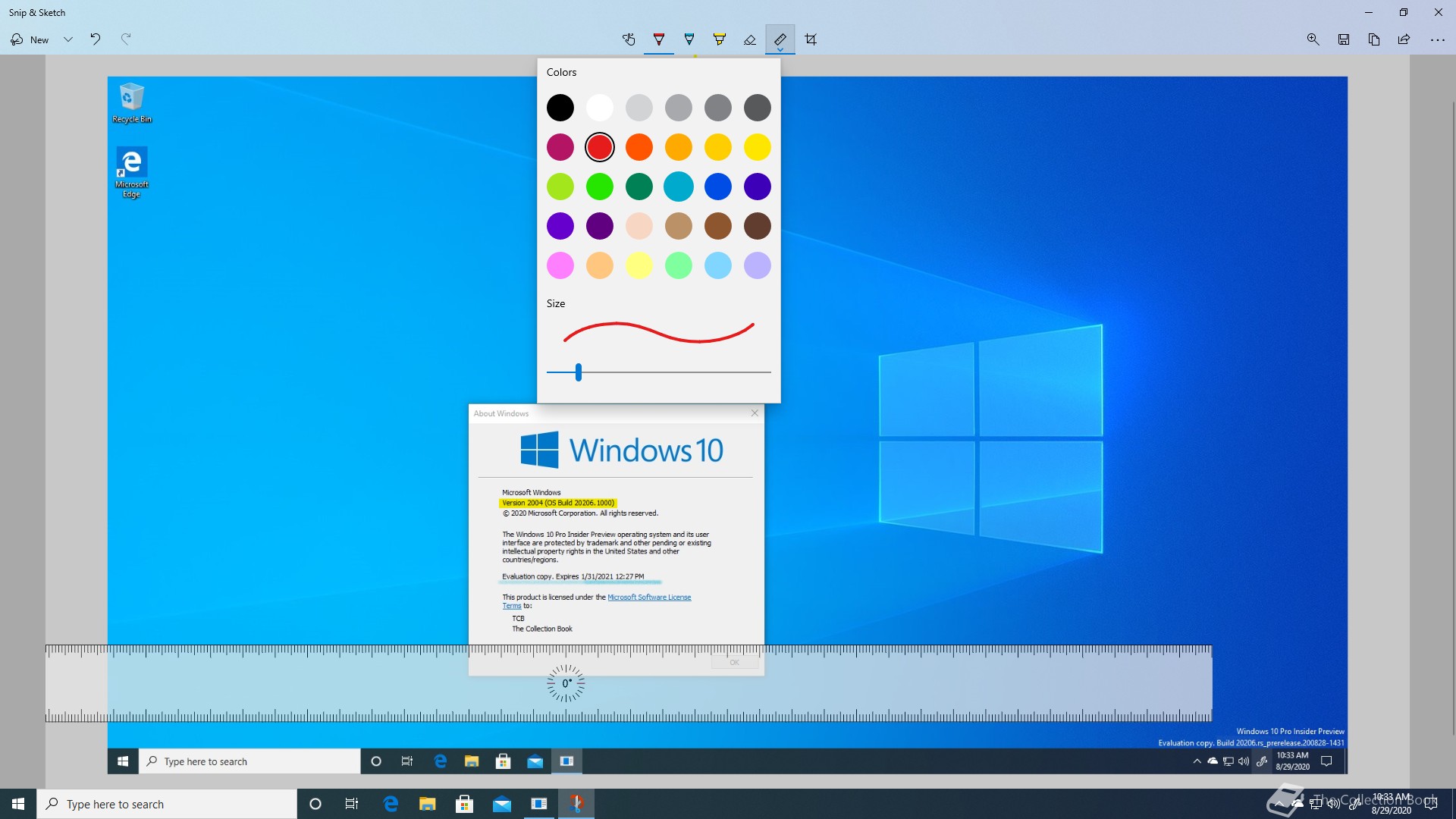Launch Microsoft Edge from the taskbar
Viewport: 1456px width, 819px height.
tap(391, 804)
